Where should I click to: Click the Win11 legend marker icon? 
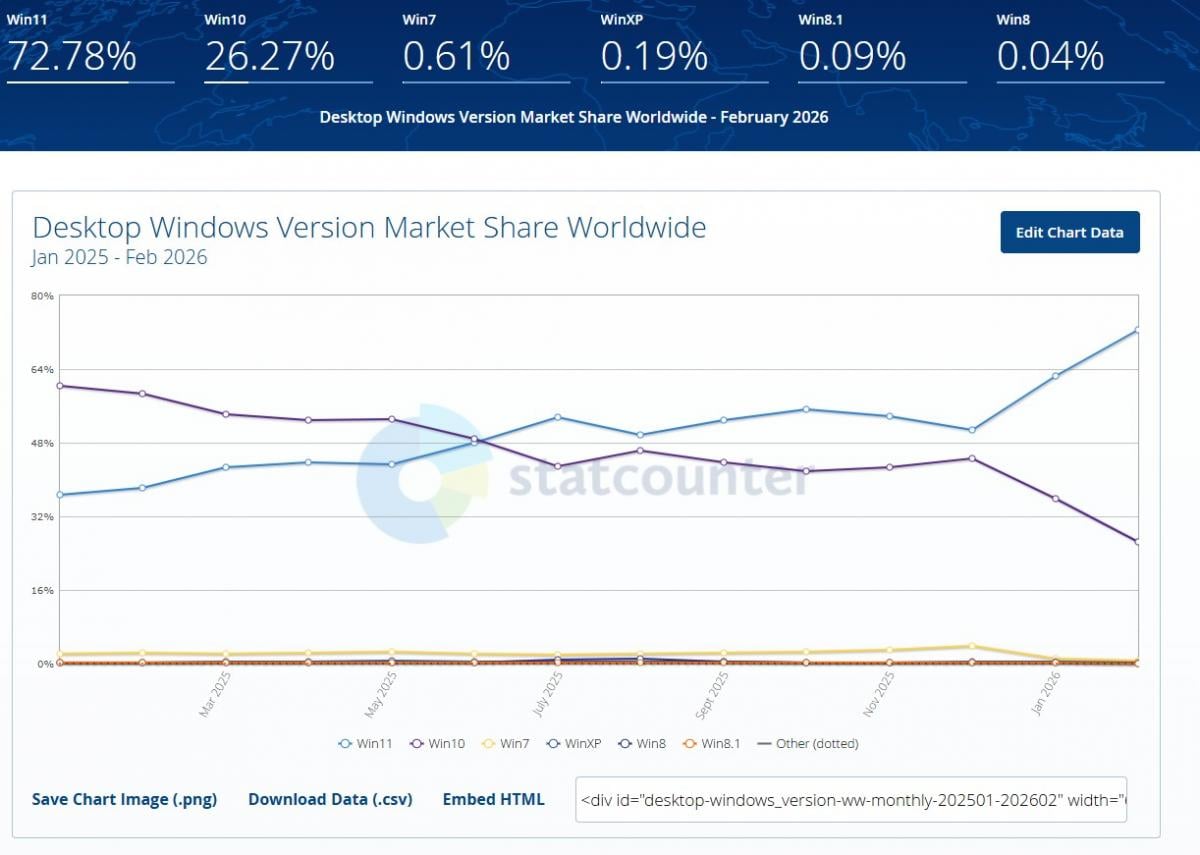(x=346, y=743)
